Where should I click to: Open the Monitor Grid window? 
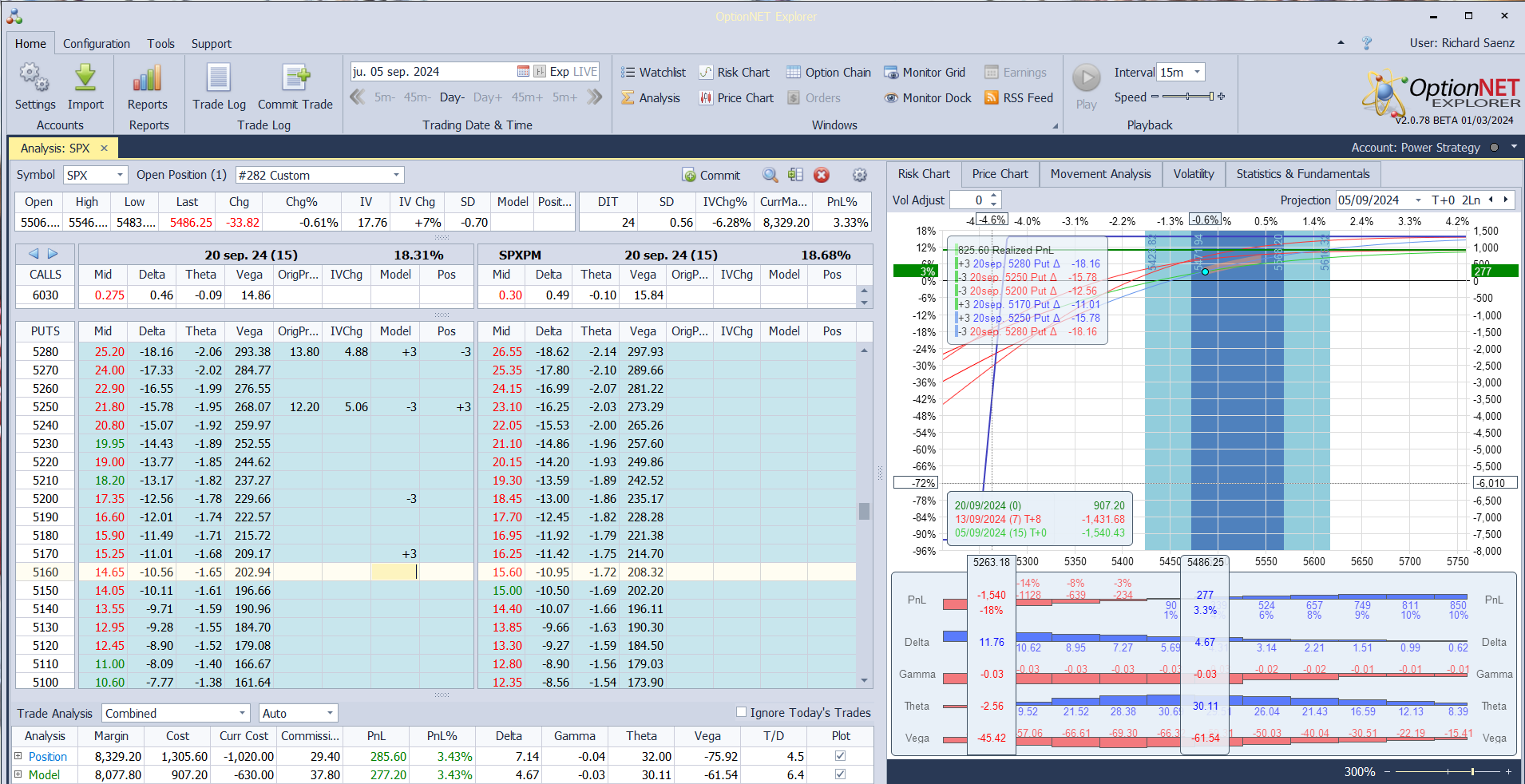click(x=925, y=72)
